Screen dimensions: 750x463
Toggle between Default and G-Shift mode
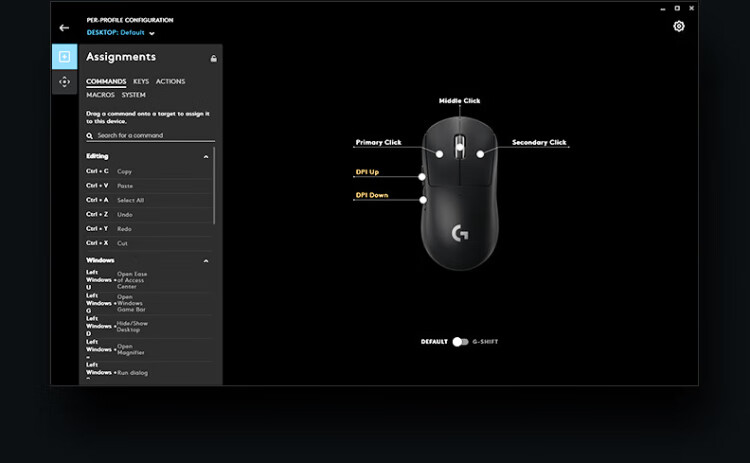[x=459, y=342]
